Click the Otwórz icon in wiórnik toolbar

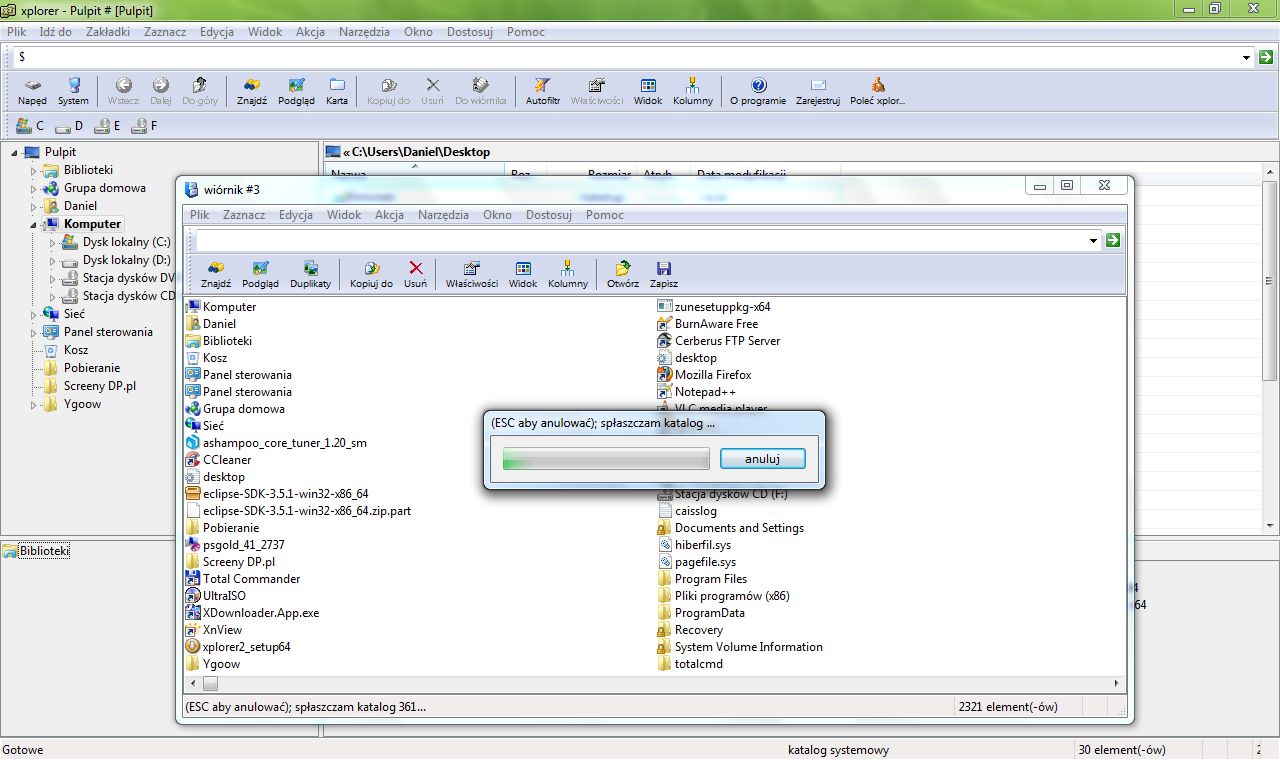623,275
